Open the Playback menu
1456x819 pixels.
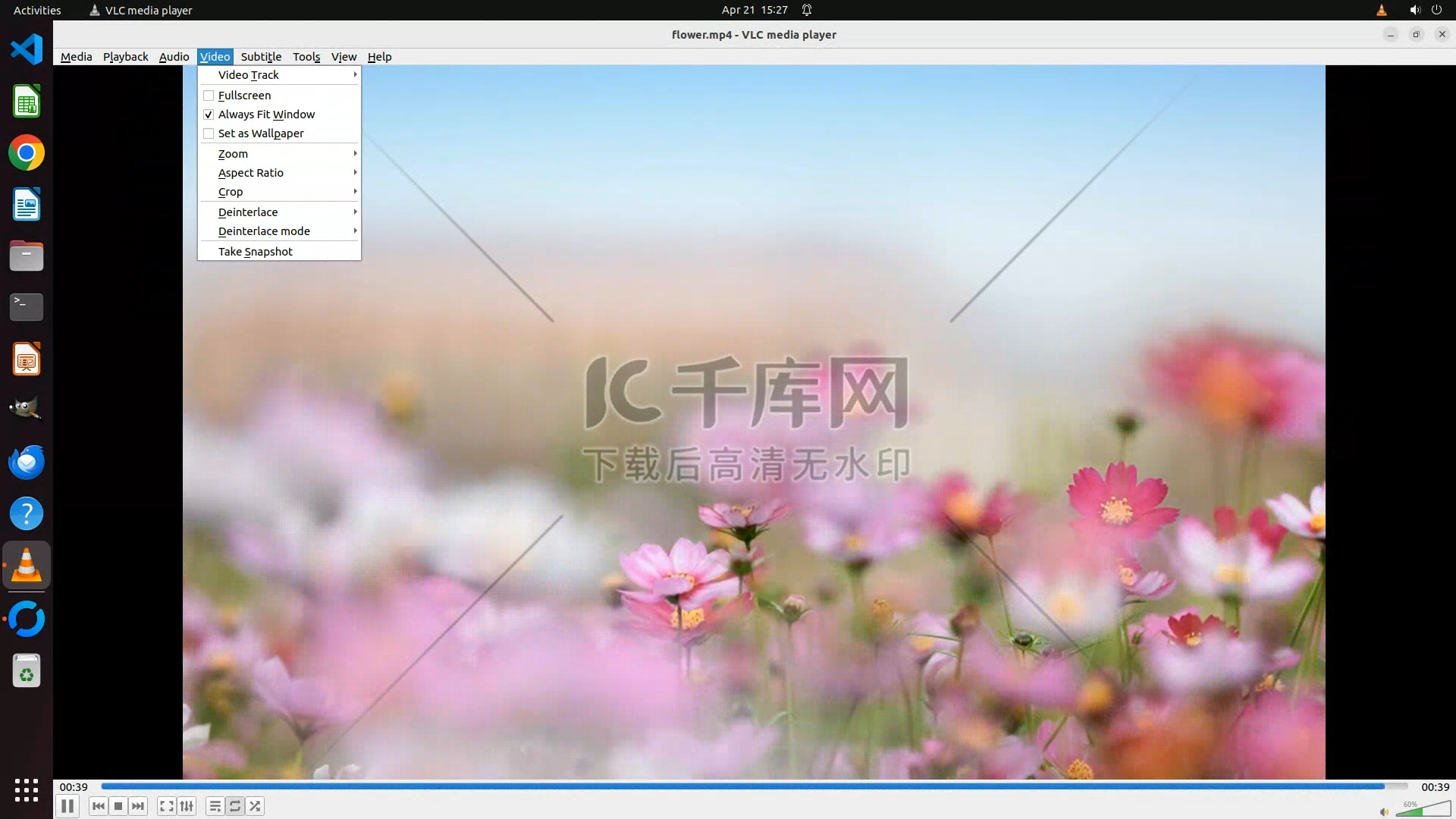pyautogui.click(x=125, y=57)
